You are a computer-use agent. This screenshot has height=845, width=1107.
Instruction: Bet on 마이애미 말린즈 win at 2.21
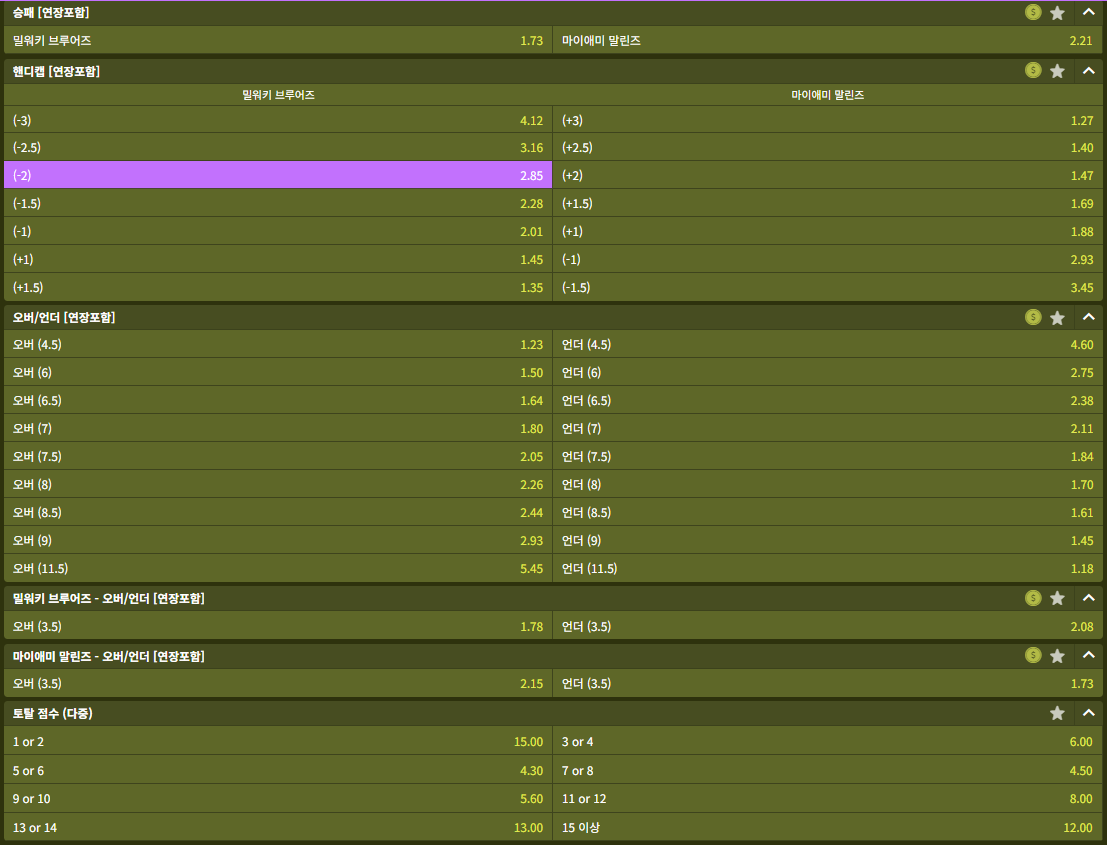tap(827, 40)
